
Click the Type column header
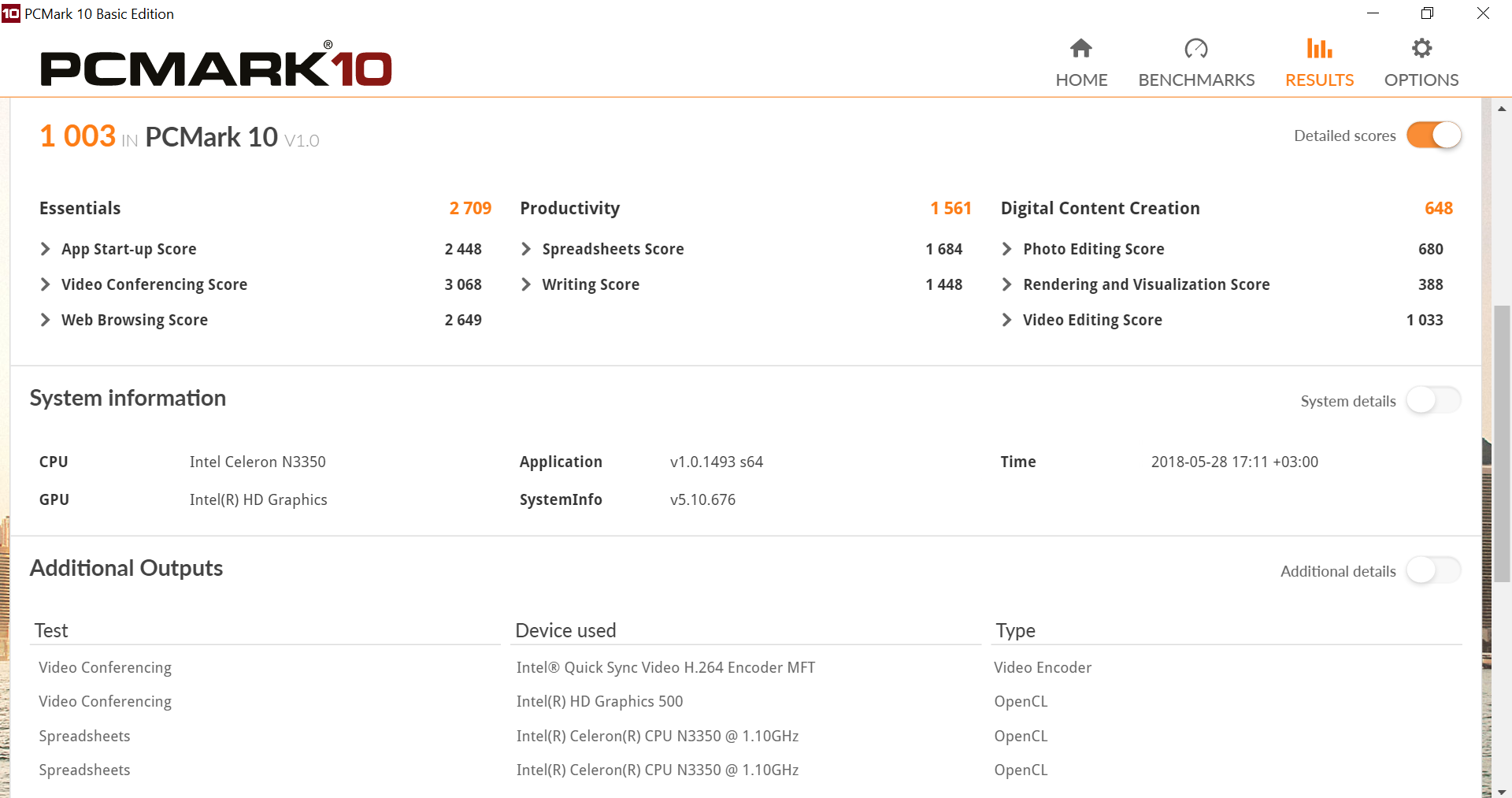(x=1015, y=630)
